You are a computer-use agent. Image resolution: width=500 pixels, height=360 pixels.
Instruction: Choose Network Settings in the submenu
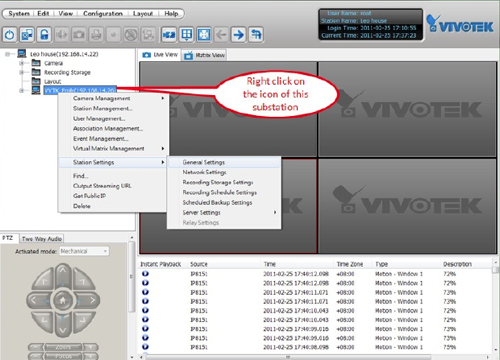tap(224, 172)
